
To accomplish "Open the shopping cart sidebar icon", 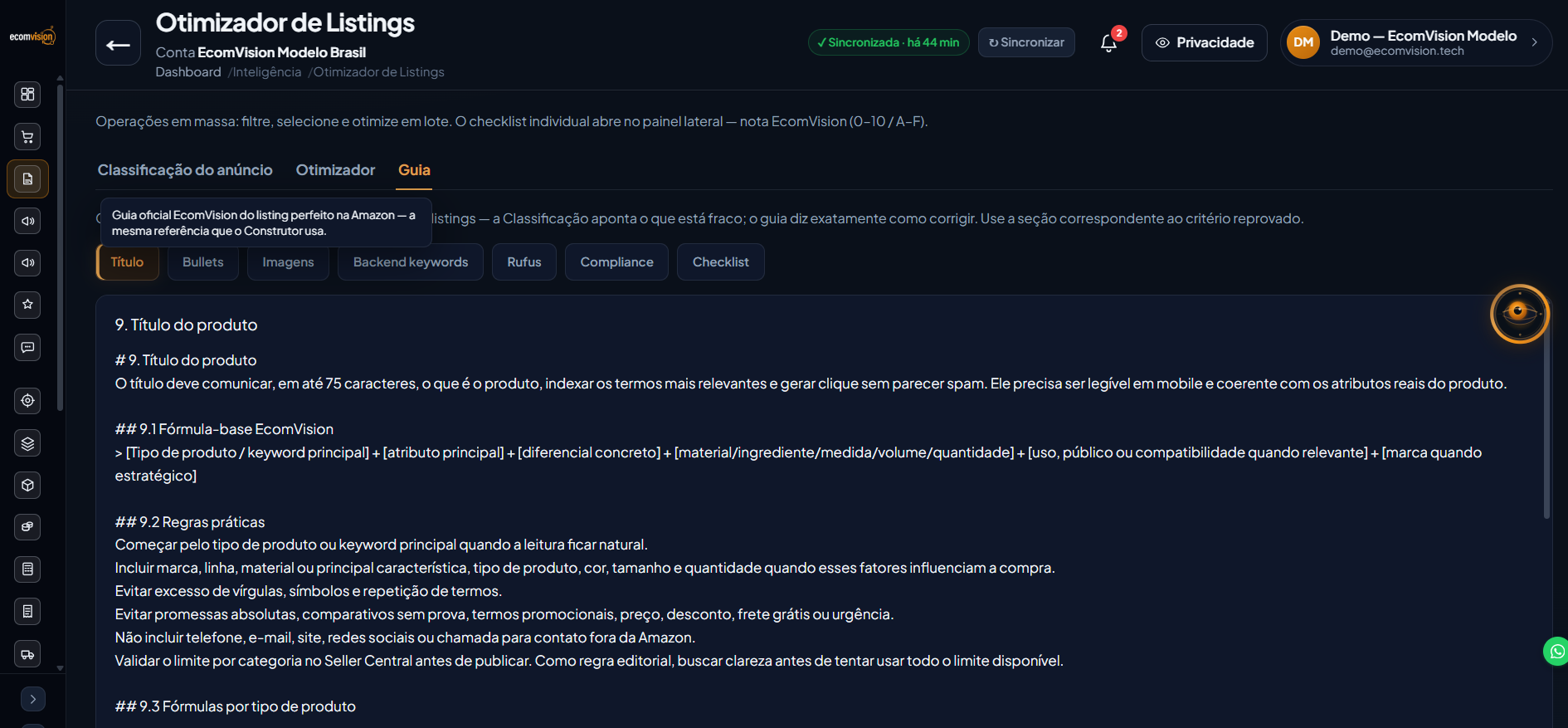I will point(27,136).
